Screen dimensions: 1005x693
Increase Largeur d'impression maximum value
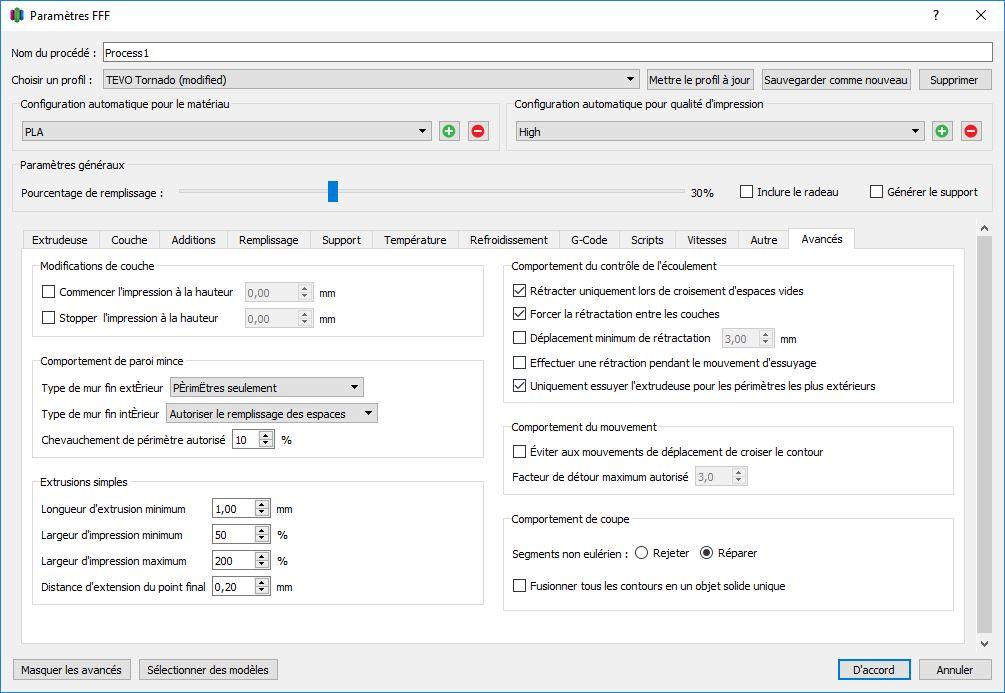tap(262, 556)
